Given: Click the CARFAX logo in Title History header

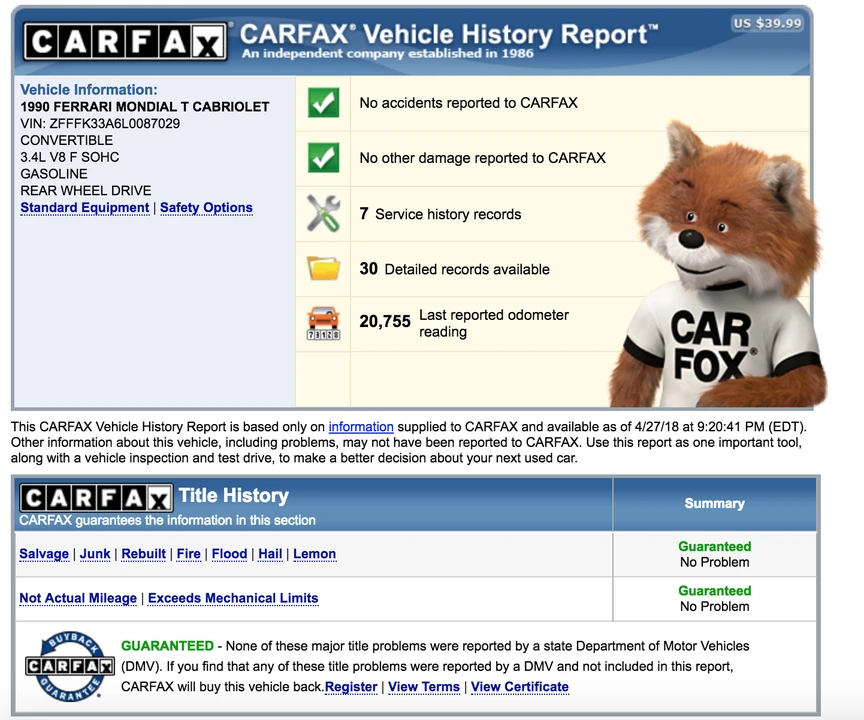Looking at the screenshot, I should 96,497.
